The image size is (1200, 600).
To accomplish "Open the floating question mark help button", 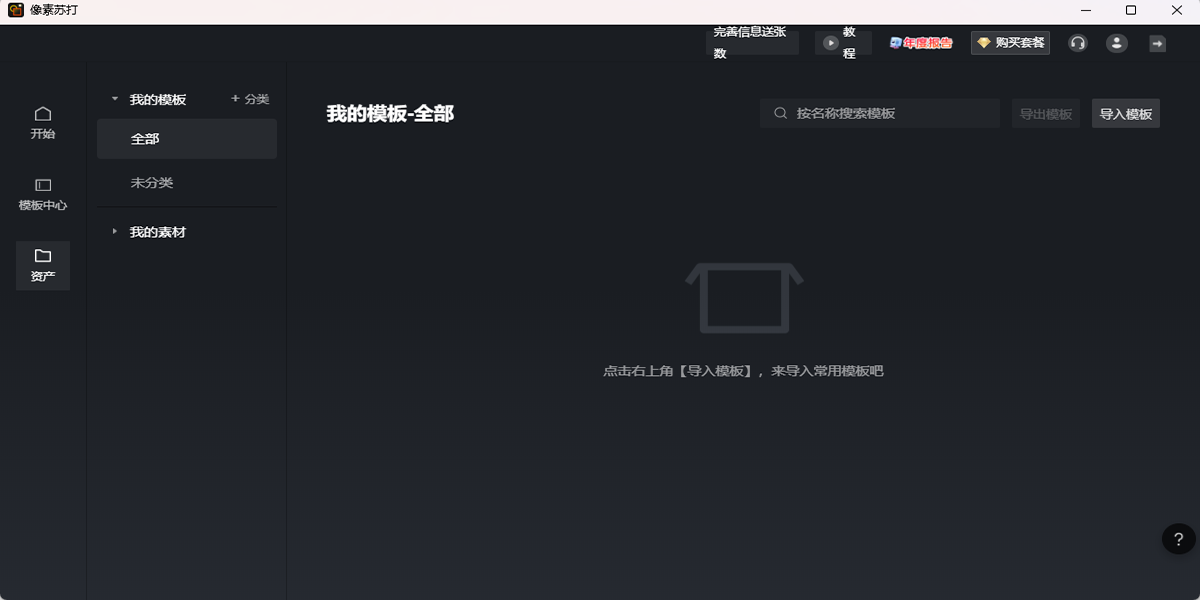I will (x=1177, y=539).
